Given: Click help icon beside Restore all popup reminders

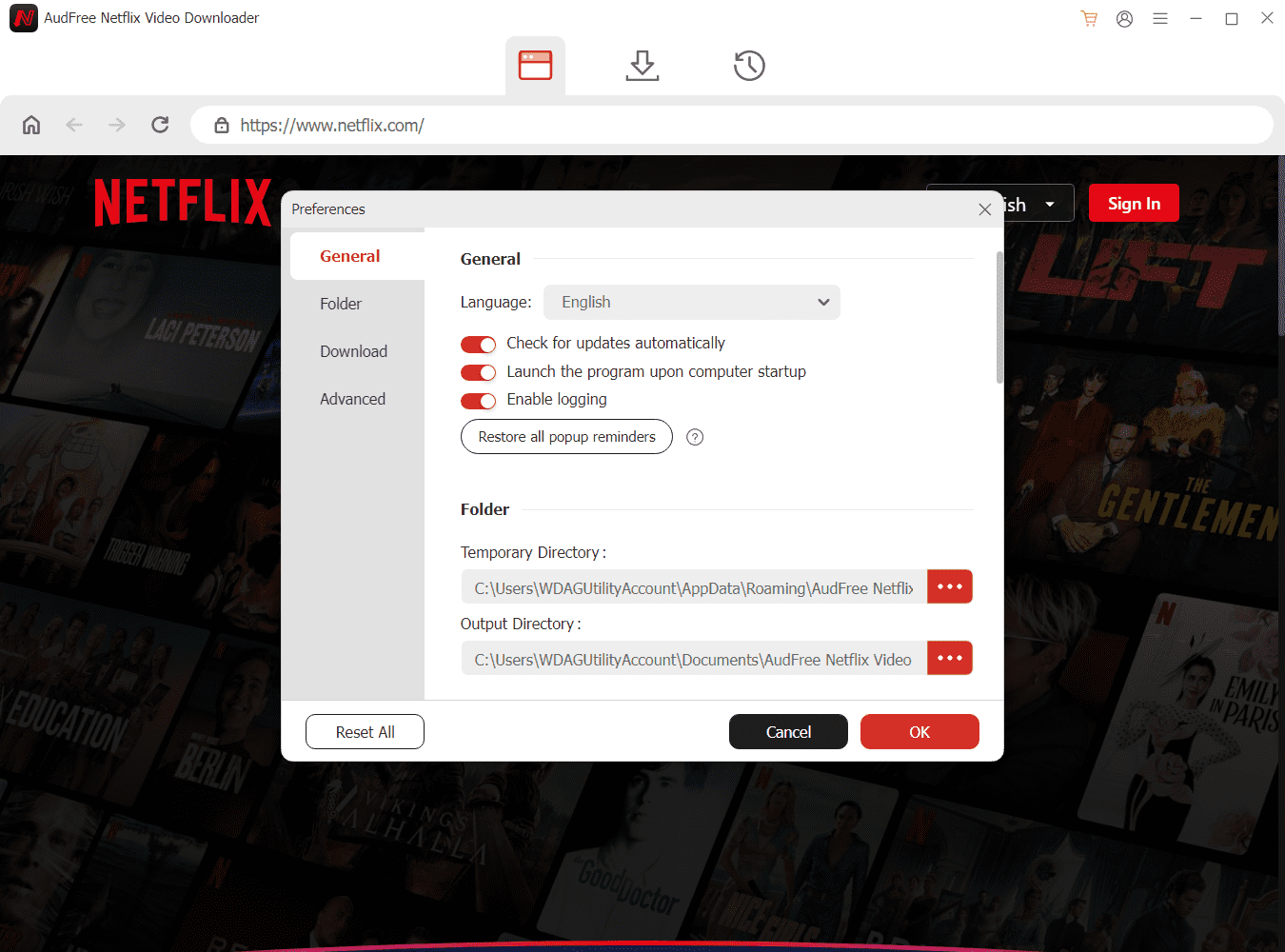Looking at the screenshot, I should [695, 437].
